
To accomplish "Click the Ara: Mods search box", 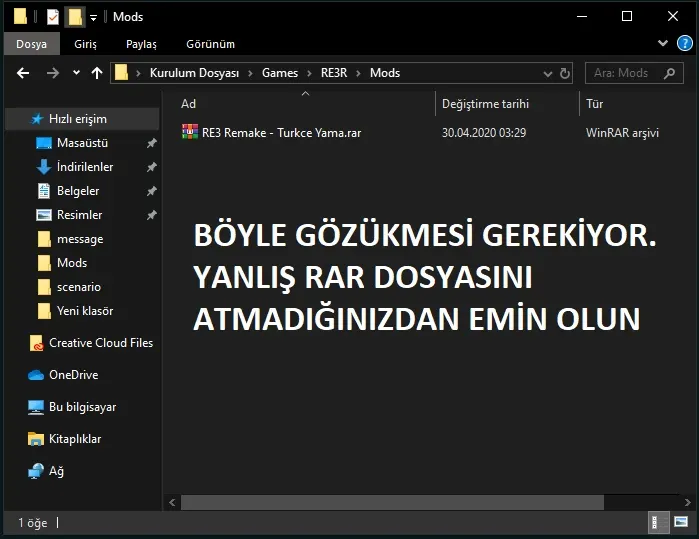I will point(634,73).
